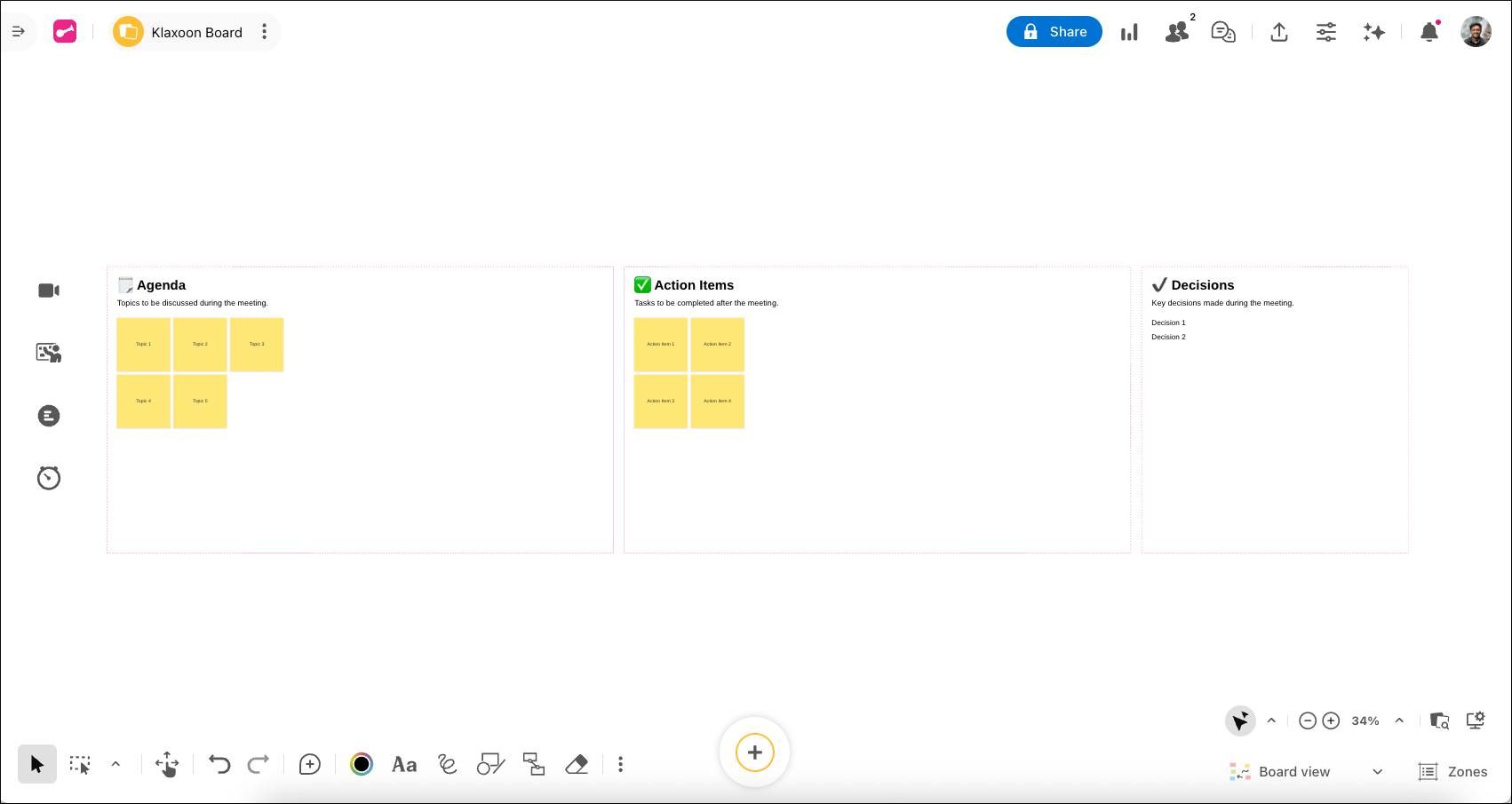1512x804 pixels.
Task: Open the Timer tool in the sidebar
Action: click(x=48, y=478)
